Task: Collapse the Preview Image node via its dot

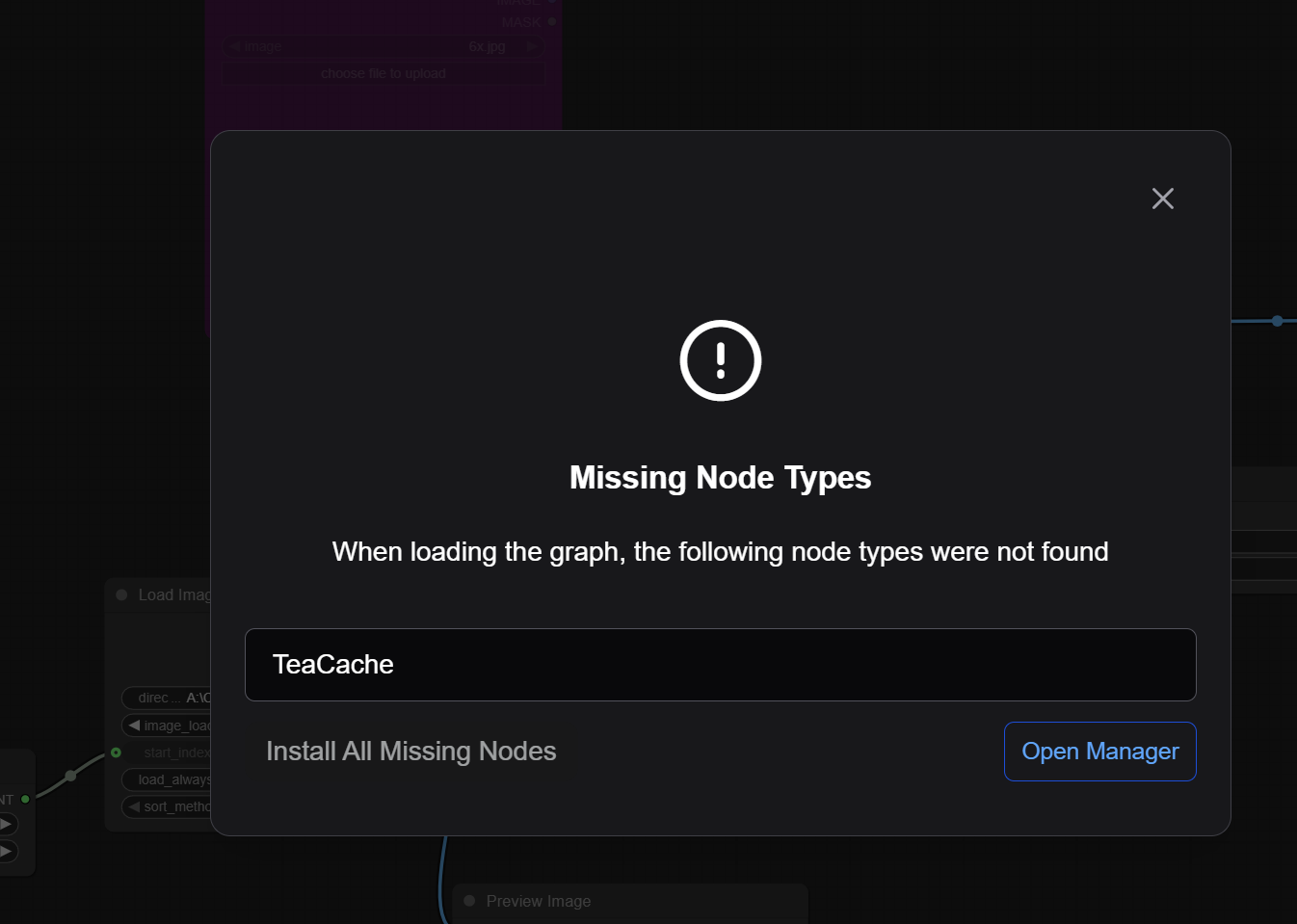Action: 470,902
